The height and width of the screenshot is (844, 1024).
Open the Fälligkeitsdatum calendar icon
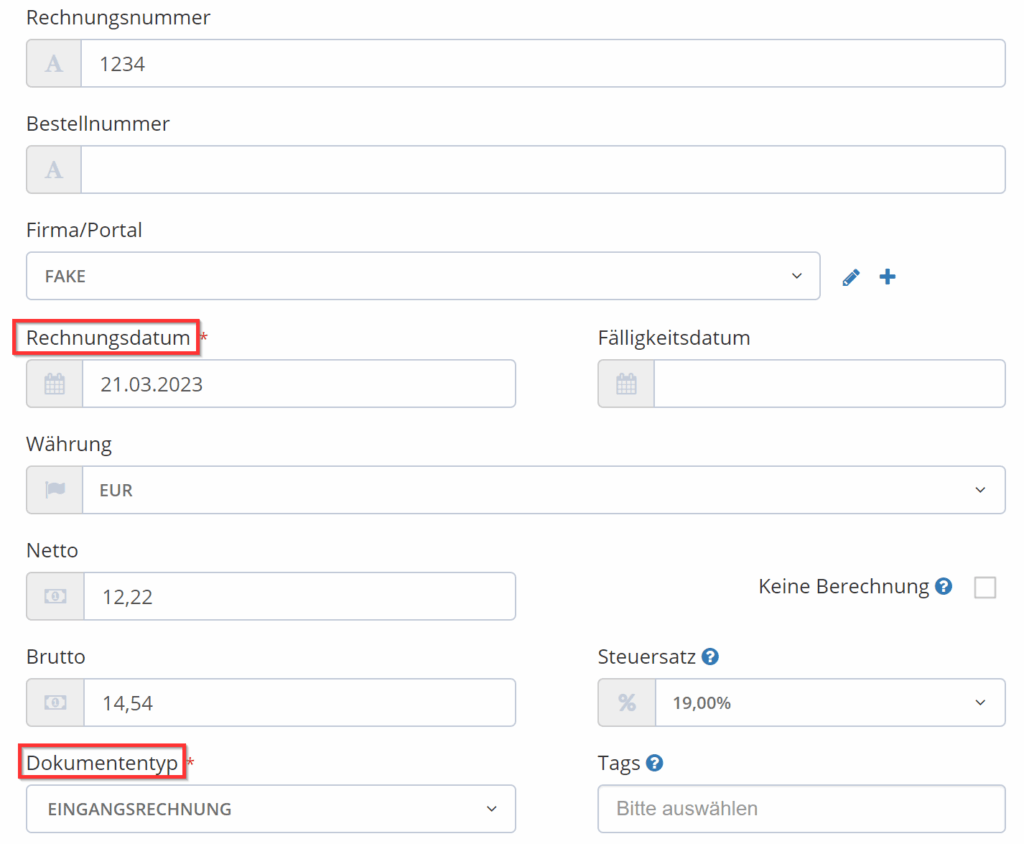tap(626, 384)
